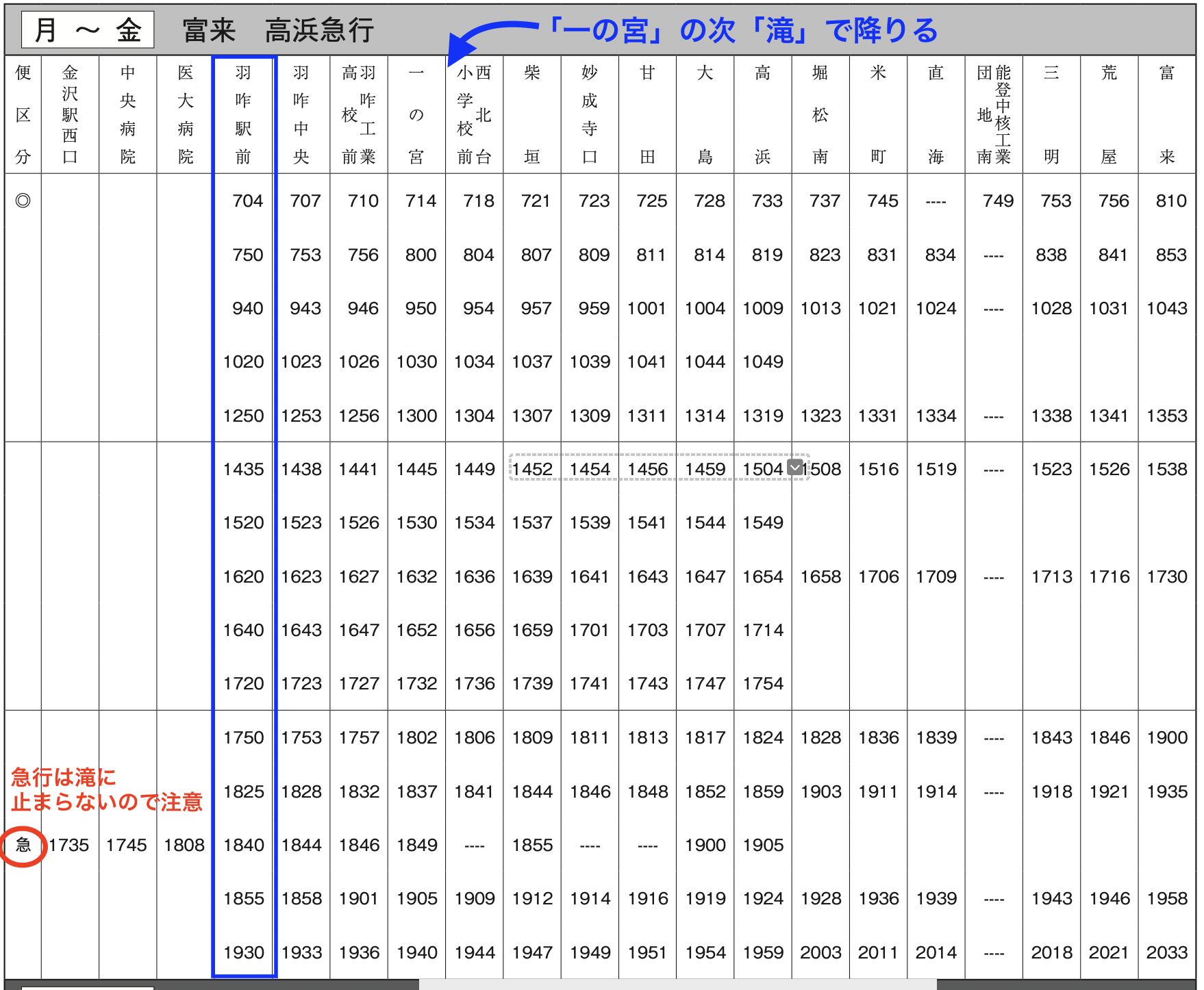1204x990 pixels.
Task: Click the blue 「滝」で降りる annotation text
Action: (x=743, y=31)
